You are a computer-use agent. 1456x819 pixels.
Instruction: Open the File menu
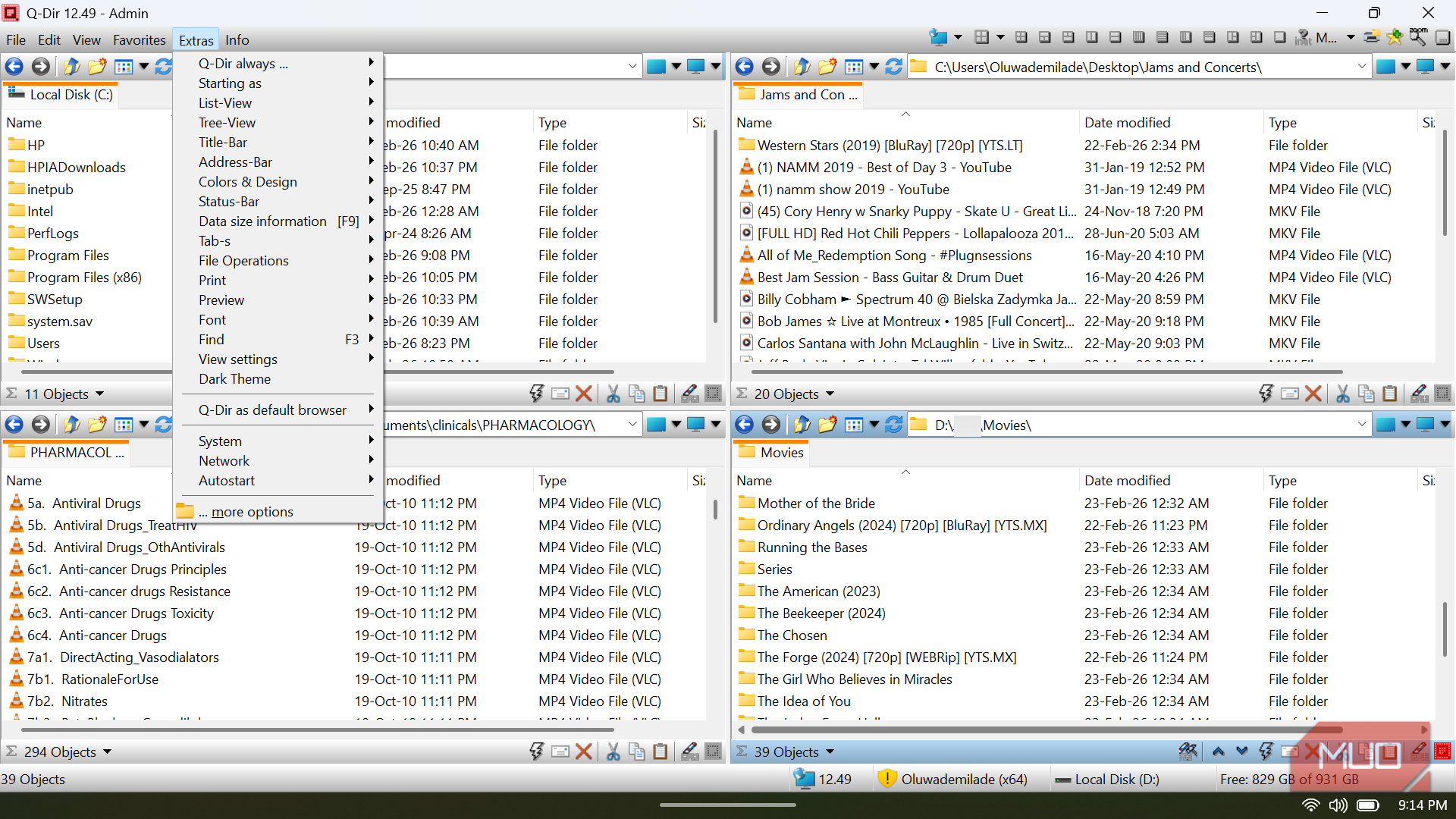pos(16,39)
